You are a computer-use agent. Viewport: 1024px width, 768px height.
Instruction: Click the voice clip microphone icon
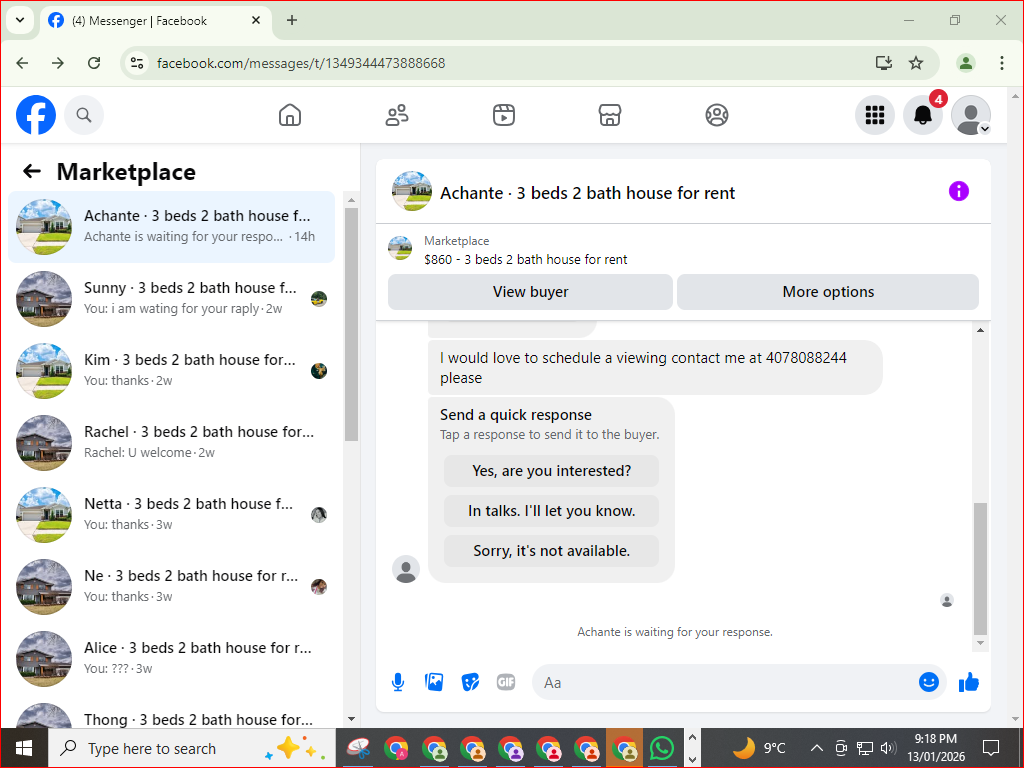tap(398, 682)
